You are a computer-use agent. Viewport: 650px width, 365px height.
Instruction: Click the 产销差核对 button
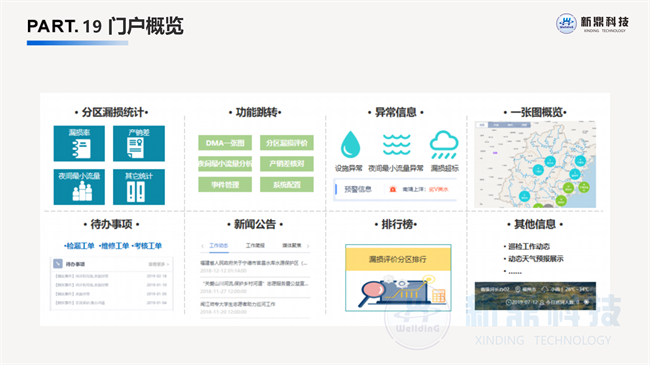[x=286, y=163]
